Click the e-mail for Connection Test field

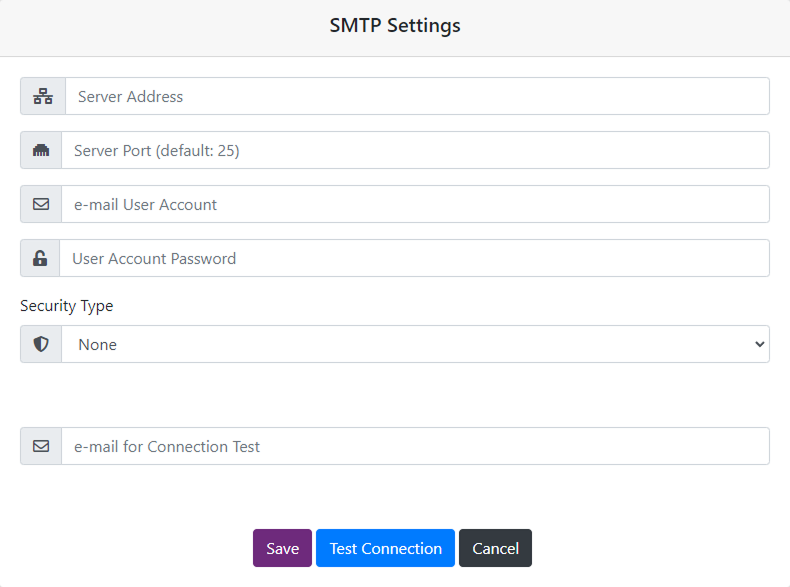tap(414, 446)
